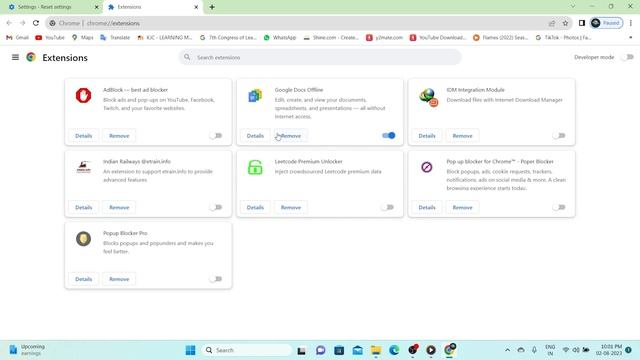Open the tab search dropdown arrow

(x=573, y=7)
